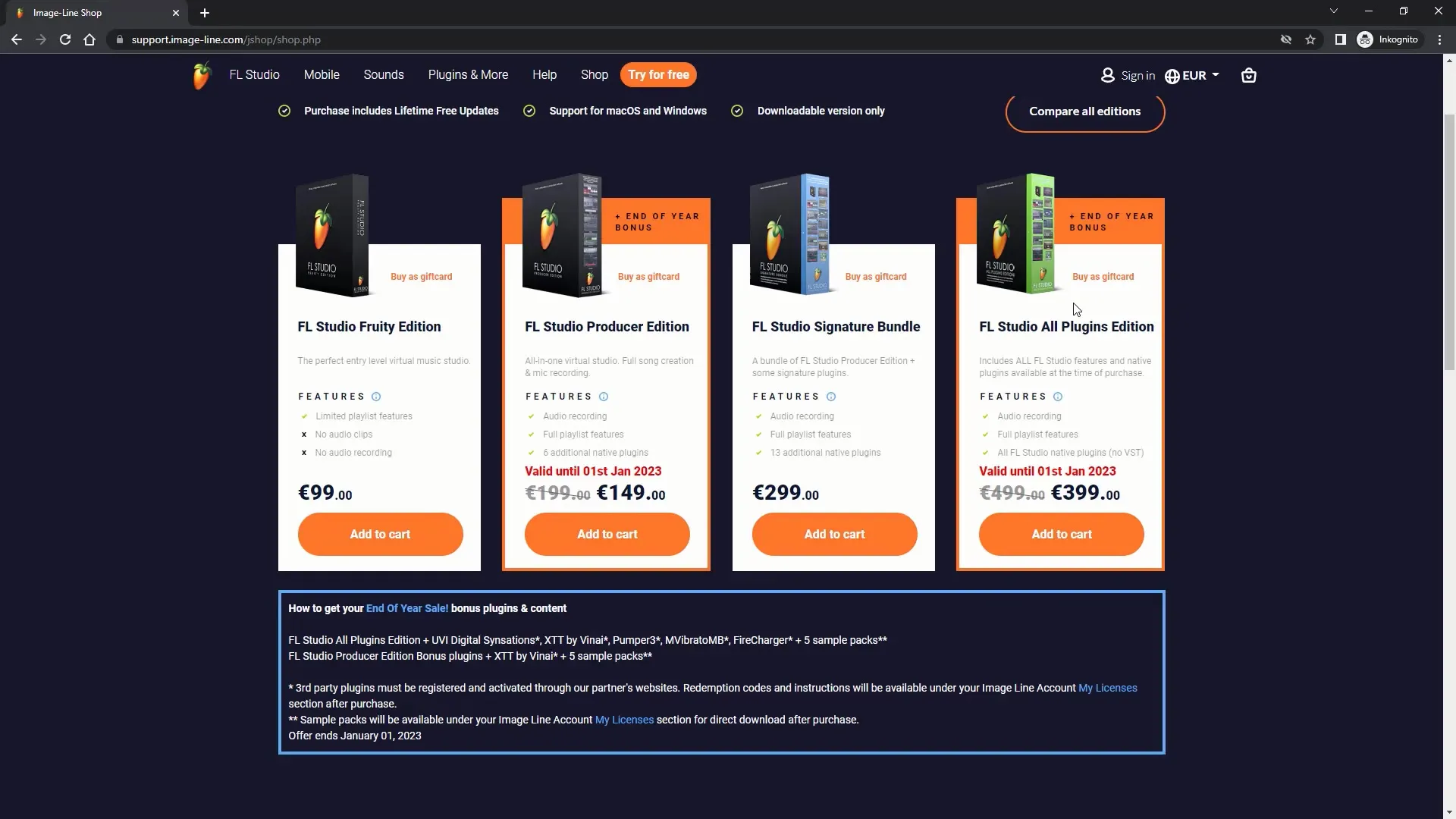This screenshot has height=819, width=1456.
Task: Click 'Offer ends January 01, 2023' text
Action: [355, 736]
